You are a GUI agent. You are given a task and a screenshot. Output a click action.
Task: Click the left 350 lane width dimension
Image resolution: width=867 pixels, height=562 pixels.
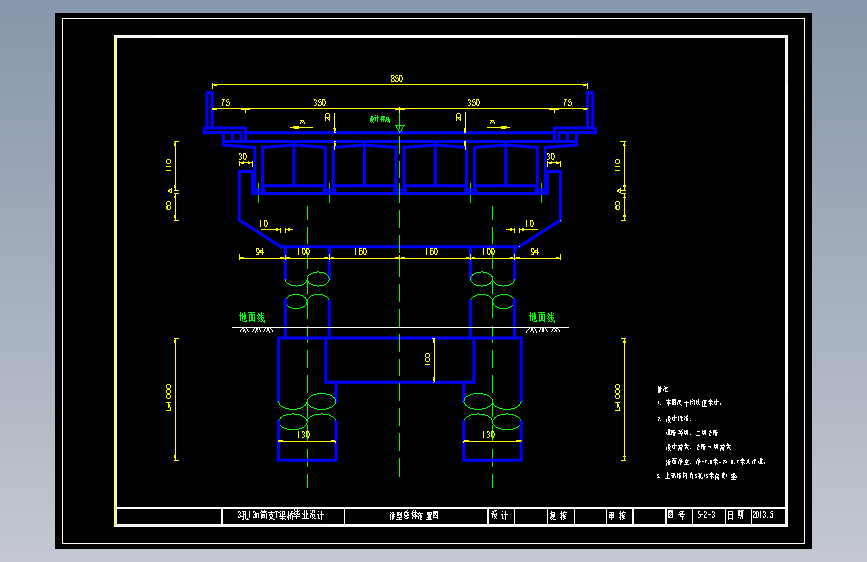coord(320,102)
